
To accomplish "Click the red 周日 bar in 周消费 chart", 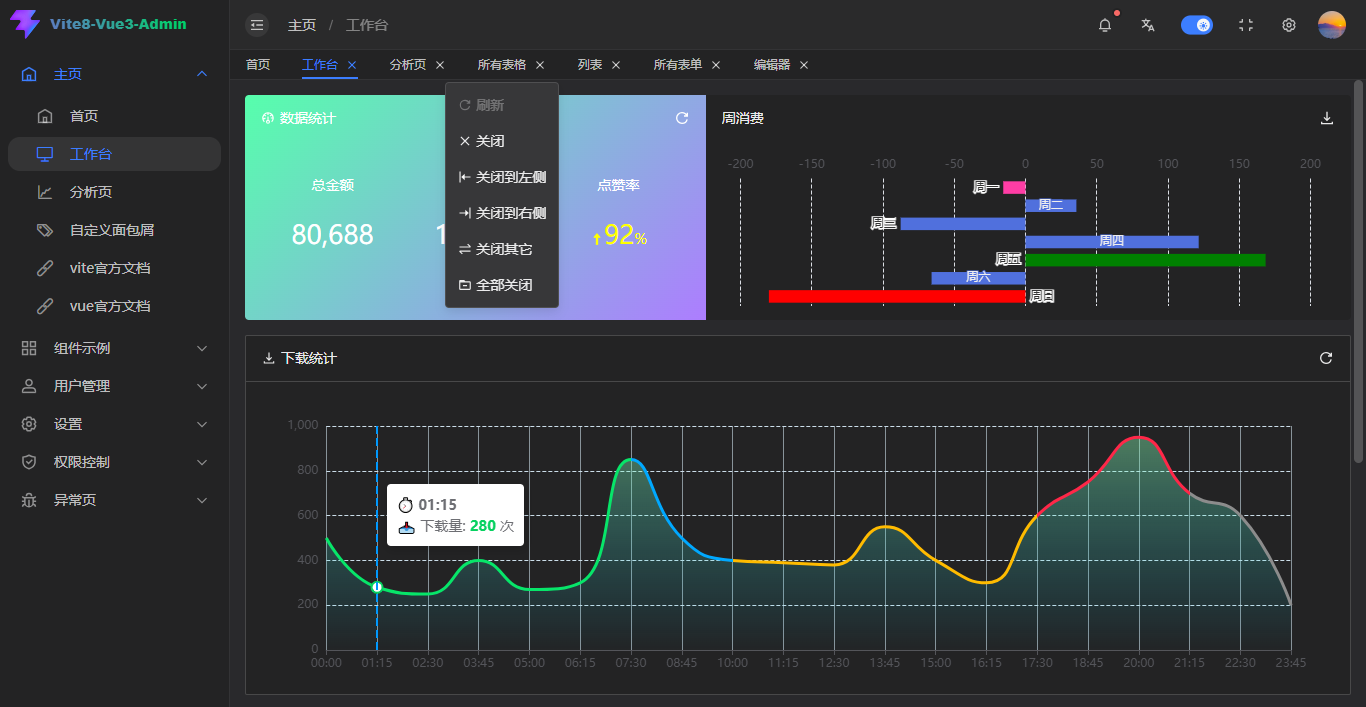I will (897, 296).
